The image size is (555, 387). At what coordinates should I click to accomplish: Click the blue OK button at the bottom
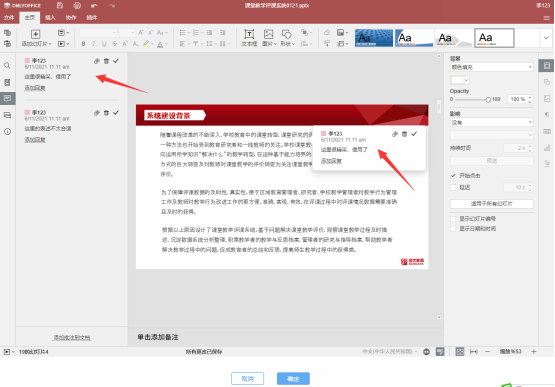293,379
